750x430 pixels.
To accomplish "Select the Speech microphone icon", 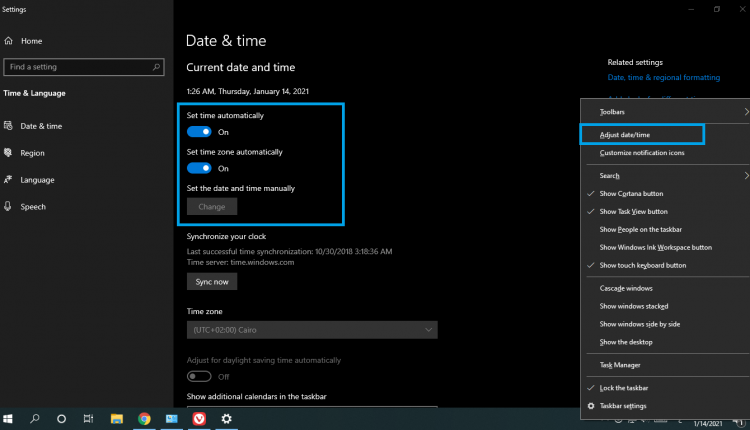I will coord(8,206).
